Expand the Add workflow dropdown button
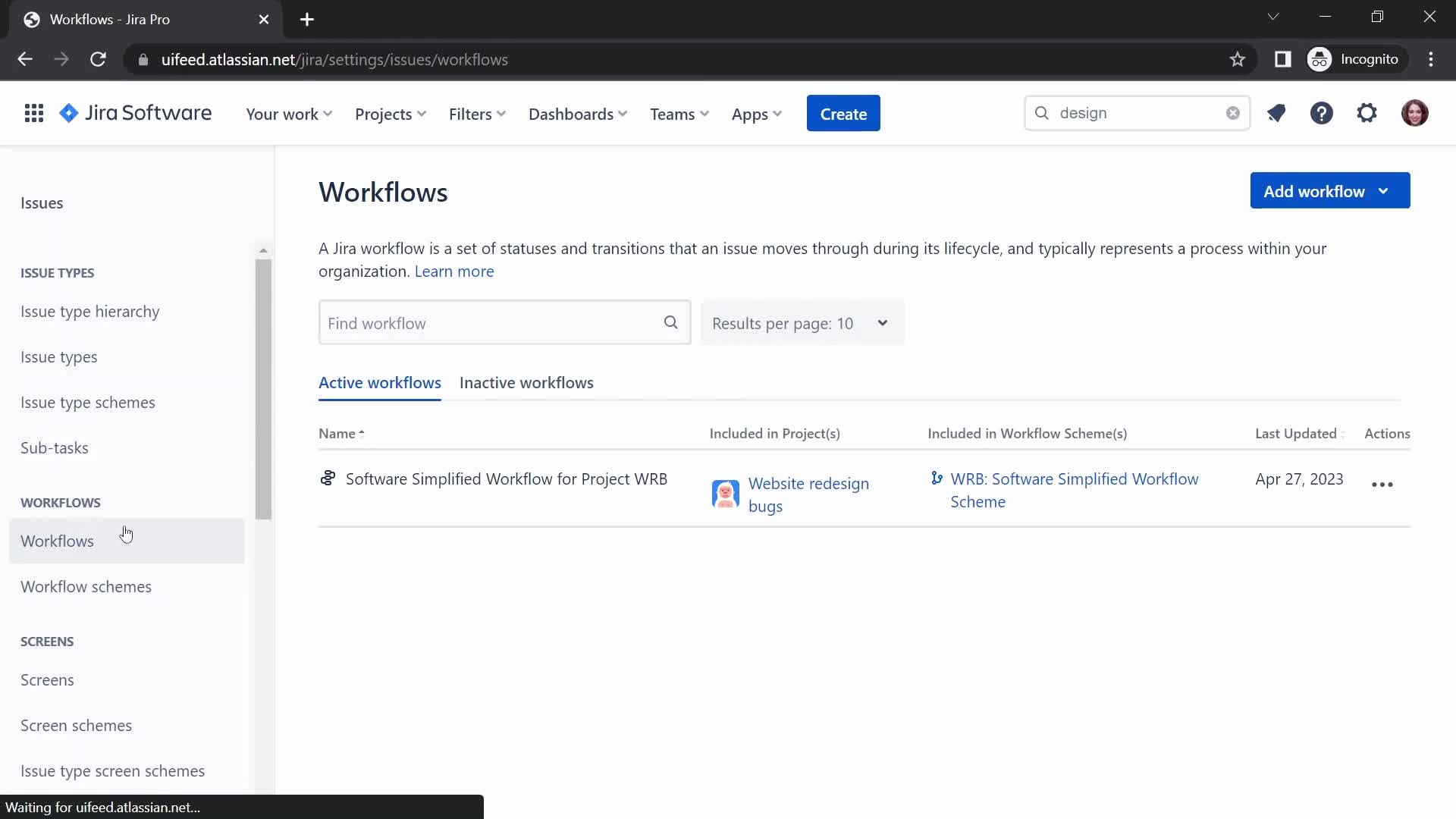The image size is (1456, 819). point(1385,191)
